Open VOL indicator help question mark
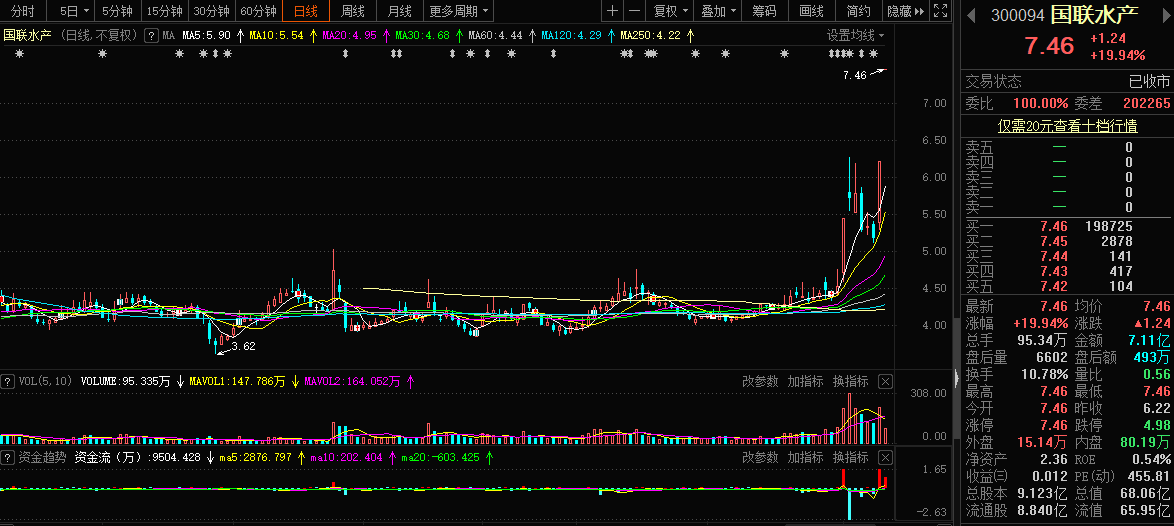1174x526 pixels. 7,382
